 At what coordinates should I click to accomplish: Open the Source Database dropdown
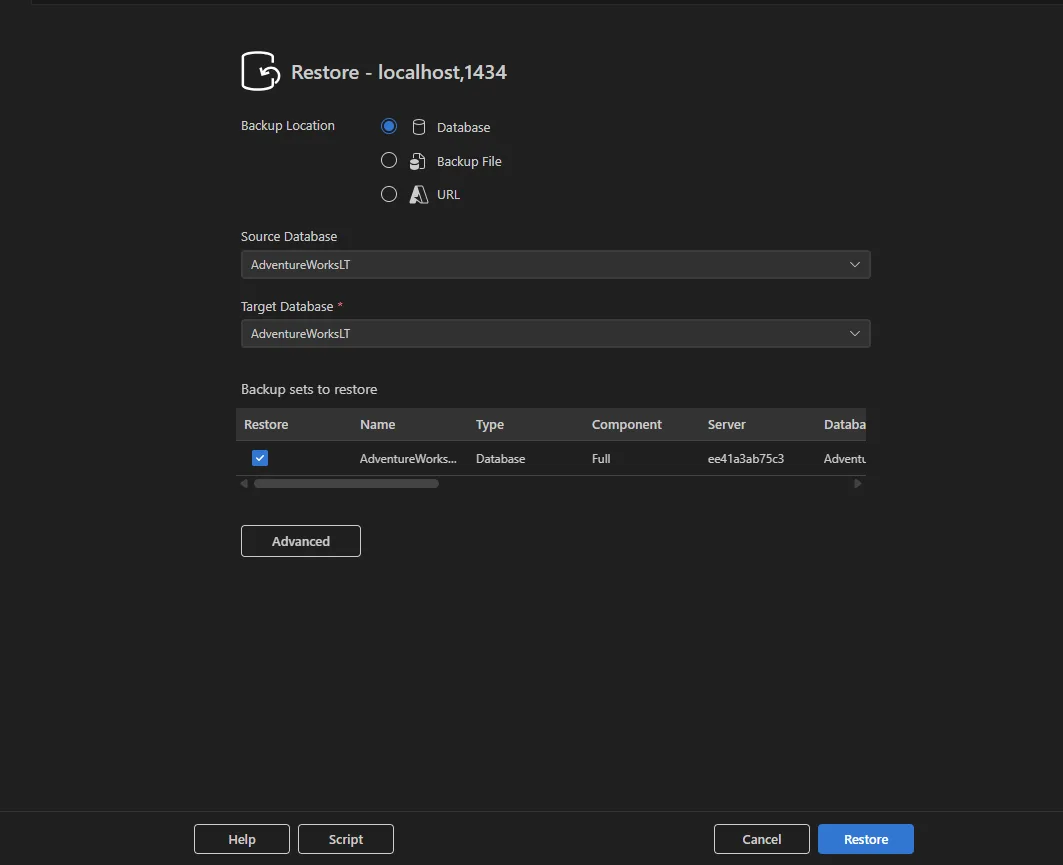pos(555,265)
